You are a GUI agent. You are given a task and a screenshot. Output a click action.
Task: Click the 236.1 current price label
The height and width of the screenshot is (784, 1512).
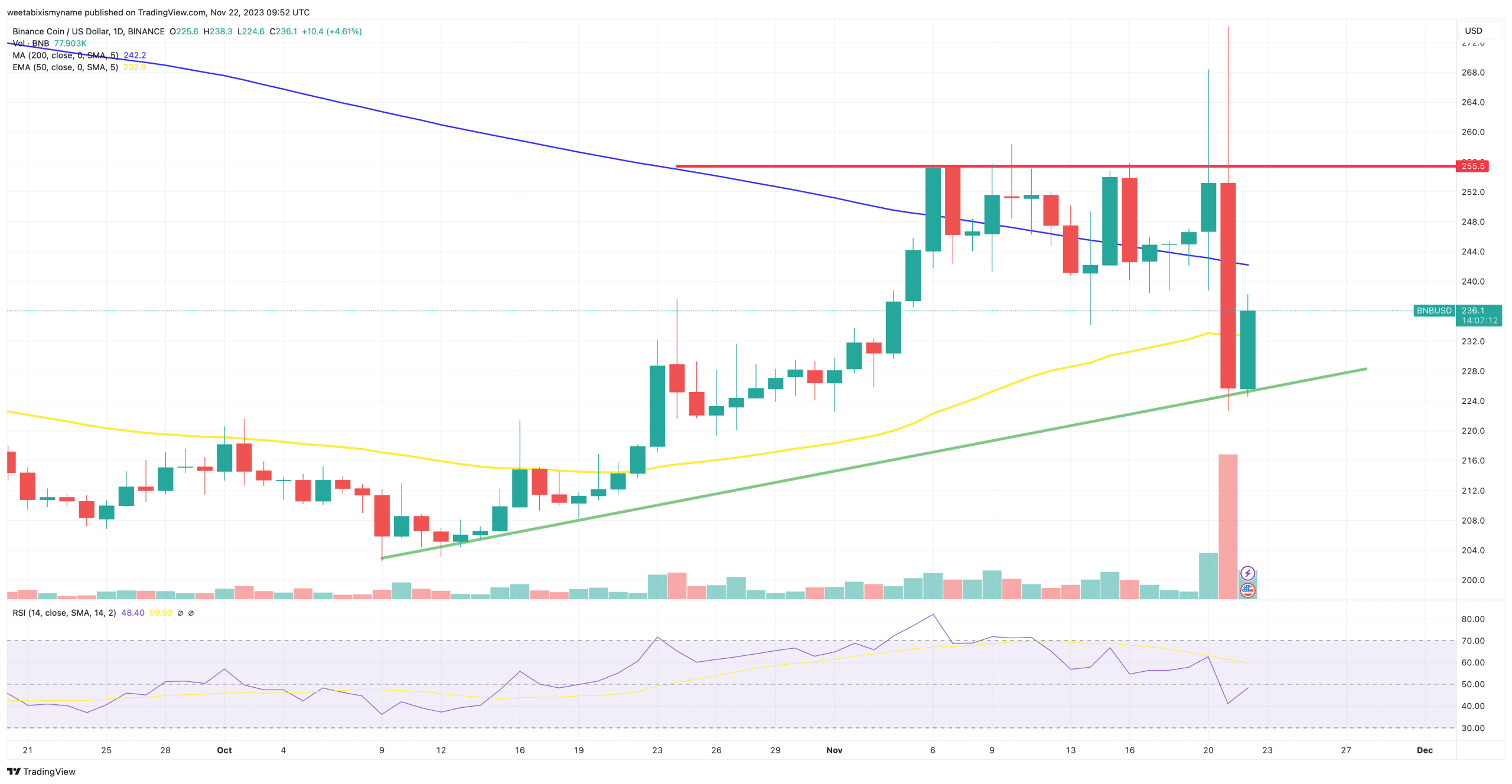click(1472, 311)
